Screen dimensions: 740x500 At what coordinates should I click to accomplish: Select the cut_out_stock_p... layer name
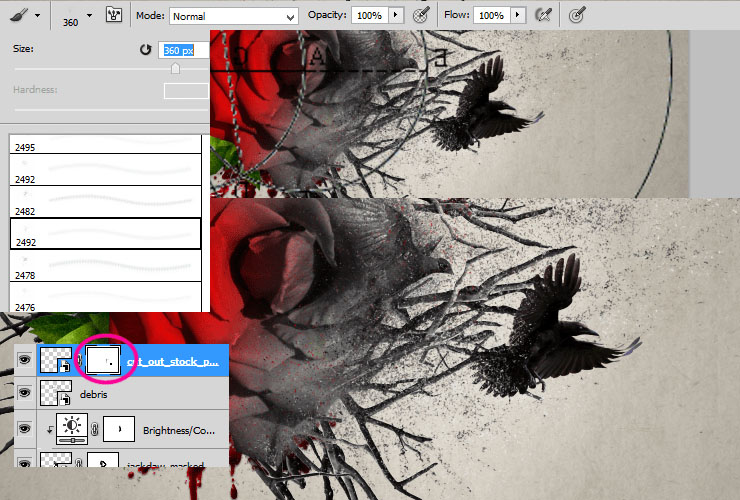[173, 362]
